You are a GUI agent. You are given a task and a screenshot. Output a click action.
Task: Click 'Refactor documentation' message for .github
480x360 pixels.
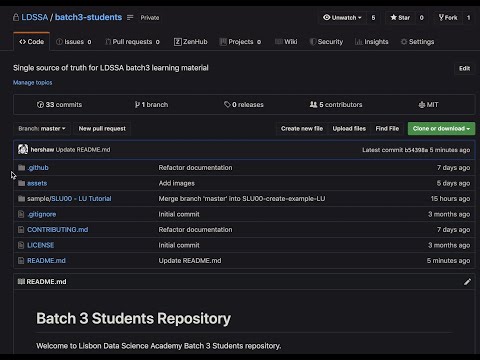click(x=195, y=167)
